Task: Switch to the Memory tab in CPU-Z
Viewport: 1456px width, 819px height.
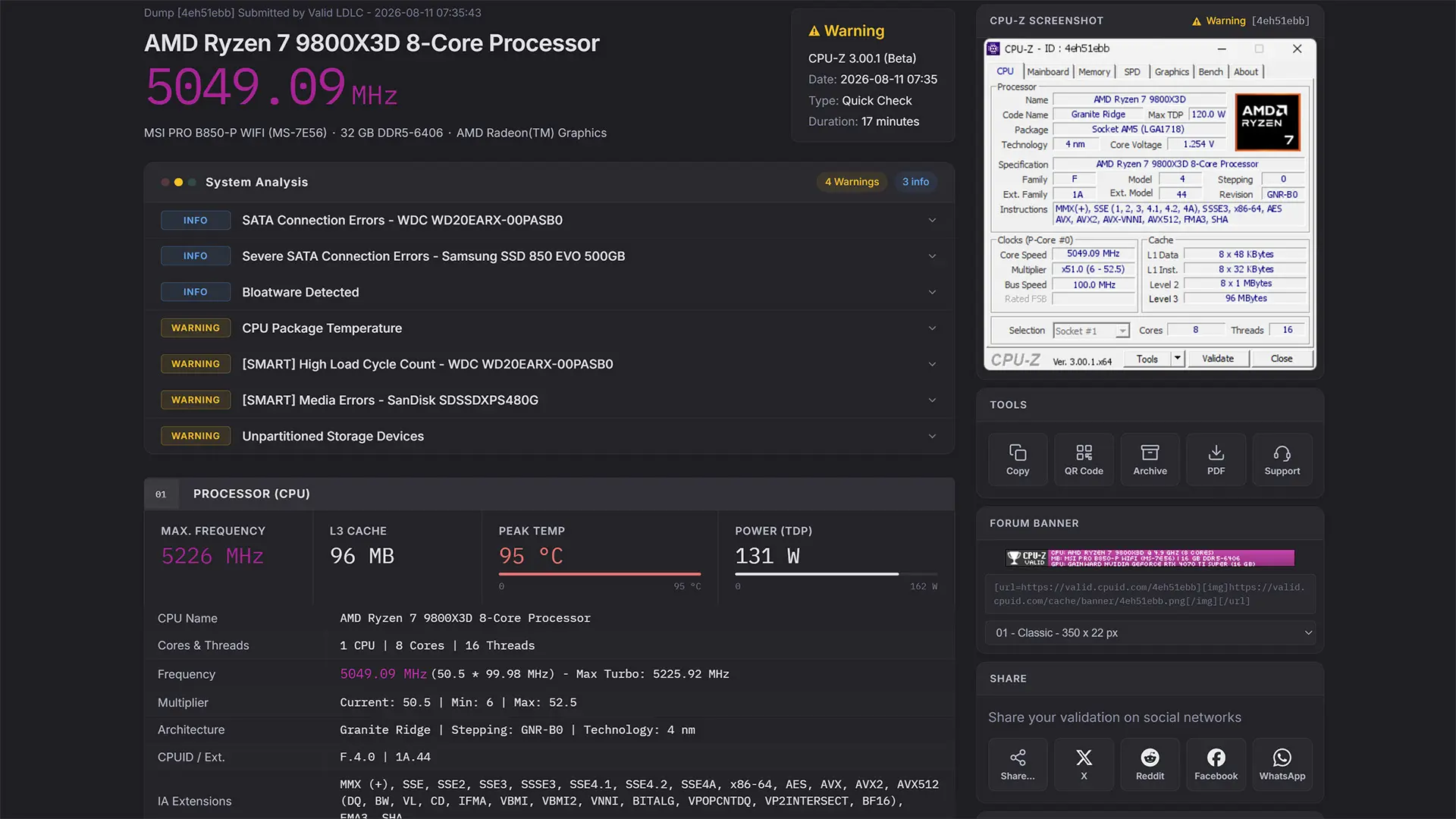Action: coord(1094,72)
